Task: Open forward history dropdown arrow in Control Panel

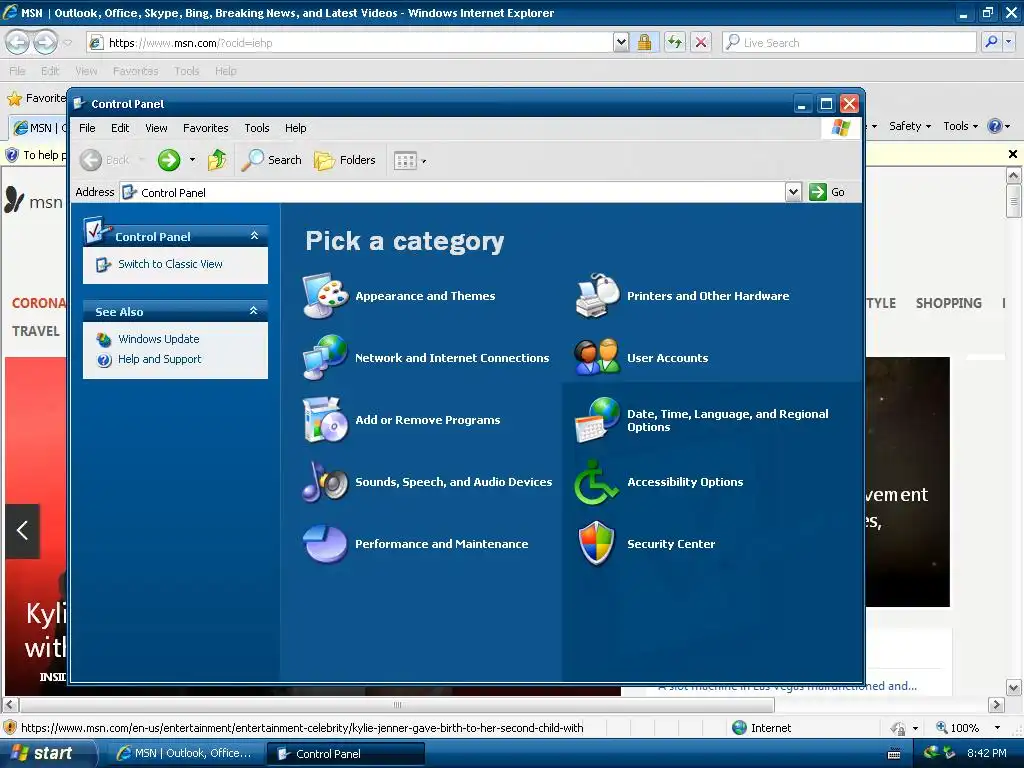Action: 192,160
